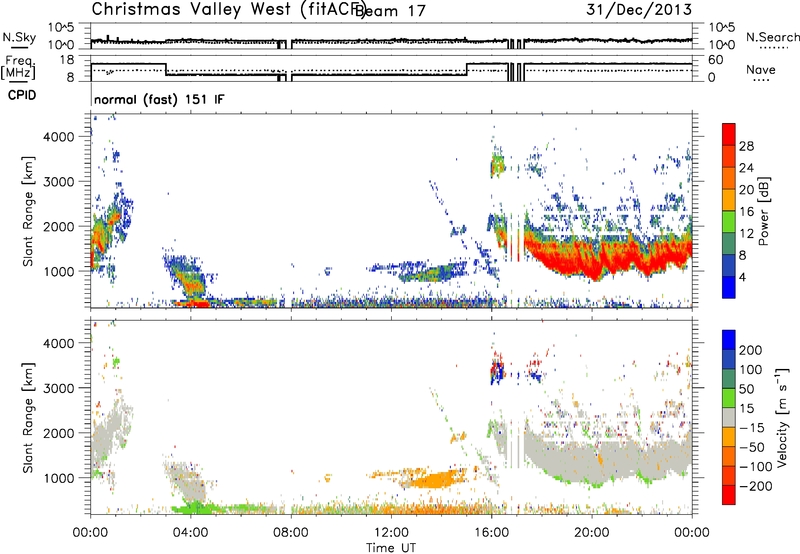Click the 'Time UT' axis label
800x554 pixels.
(391, 547)
